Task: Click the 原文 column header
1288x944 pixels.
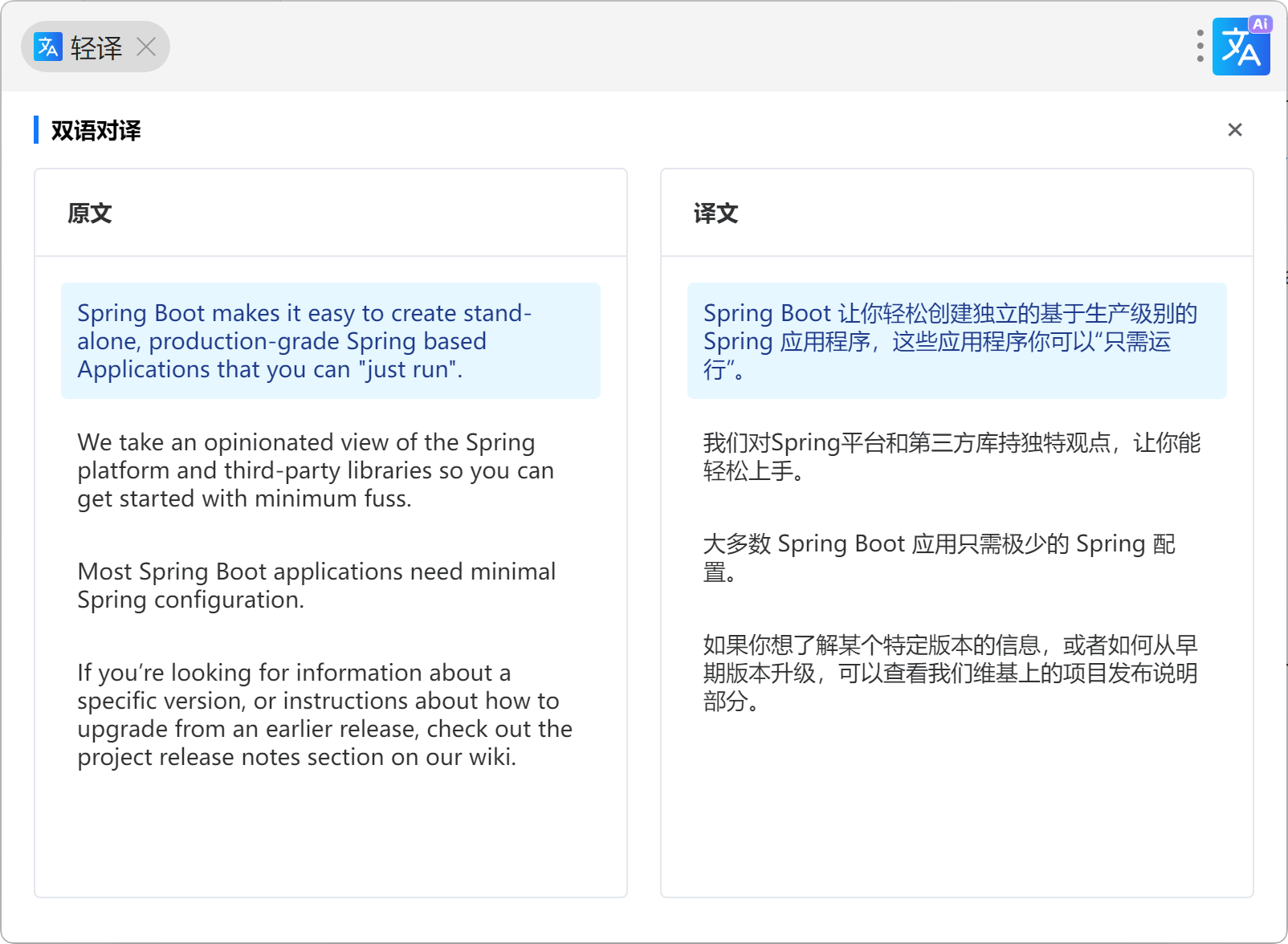Action: 90,213
